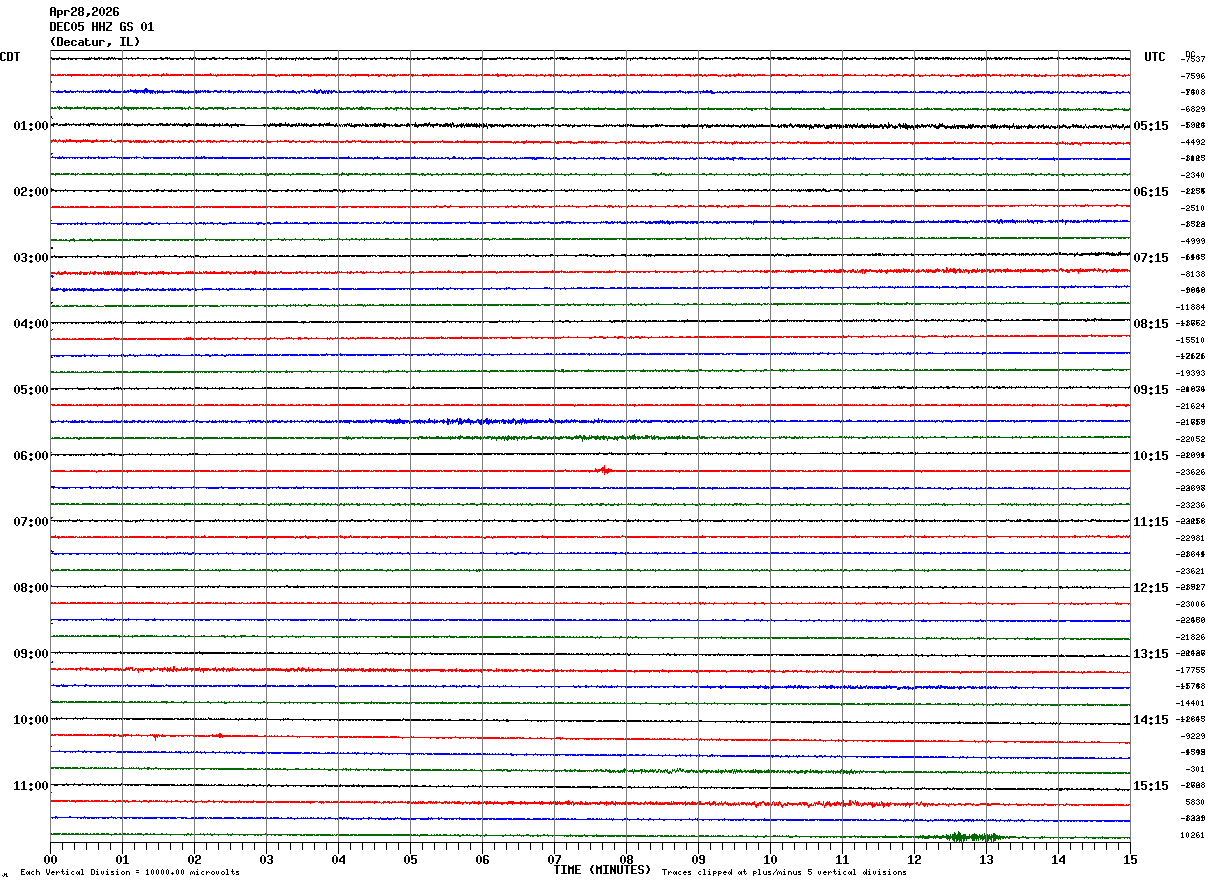Image resolution: width=1210 pixels, height=886 pixels.
Task: Click the DC offset value -22052
Action: tap(1191, 439)
